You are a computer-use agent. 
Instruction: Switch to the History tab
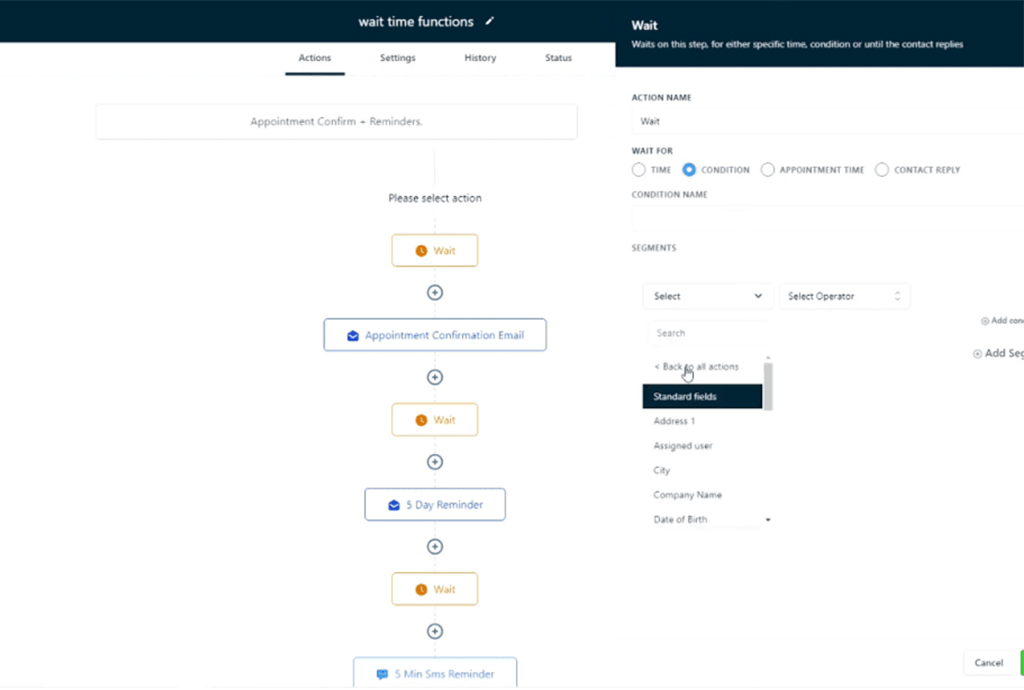(x=480, y=58)
